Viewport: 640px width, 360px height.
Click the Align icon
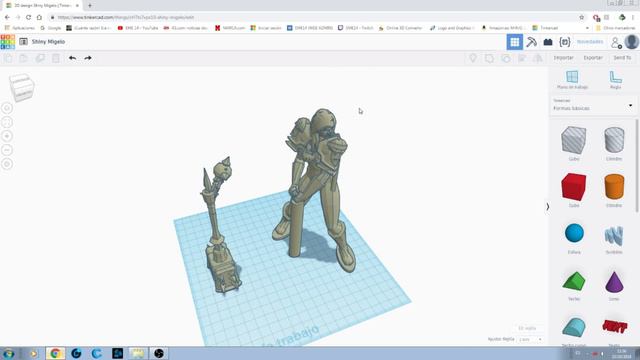tap(522, 58)
